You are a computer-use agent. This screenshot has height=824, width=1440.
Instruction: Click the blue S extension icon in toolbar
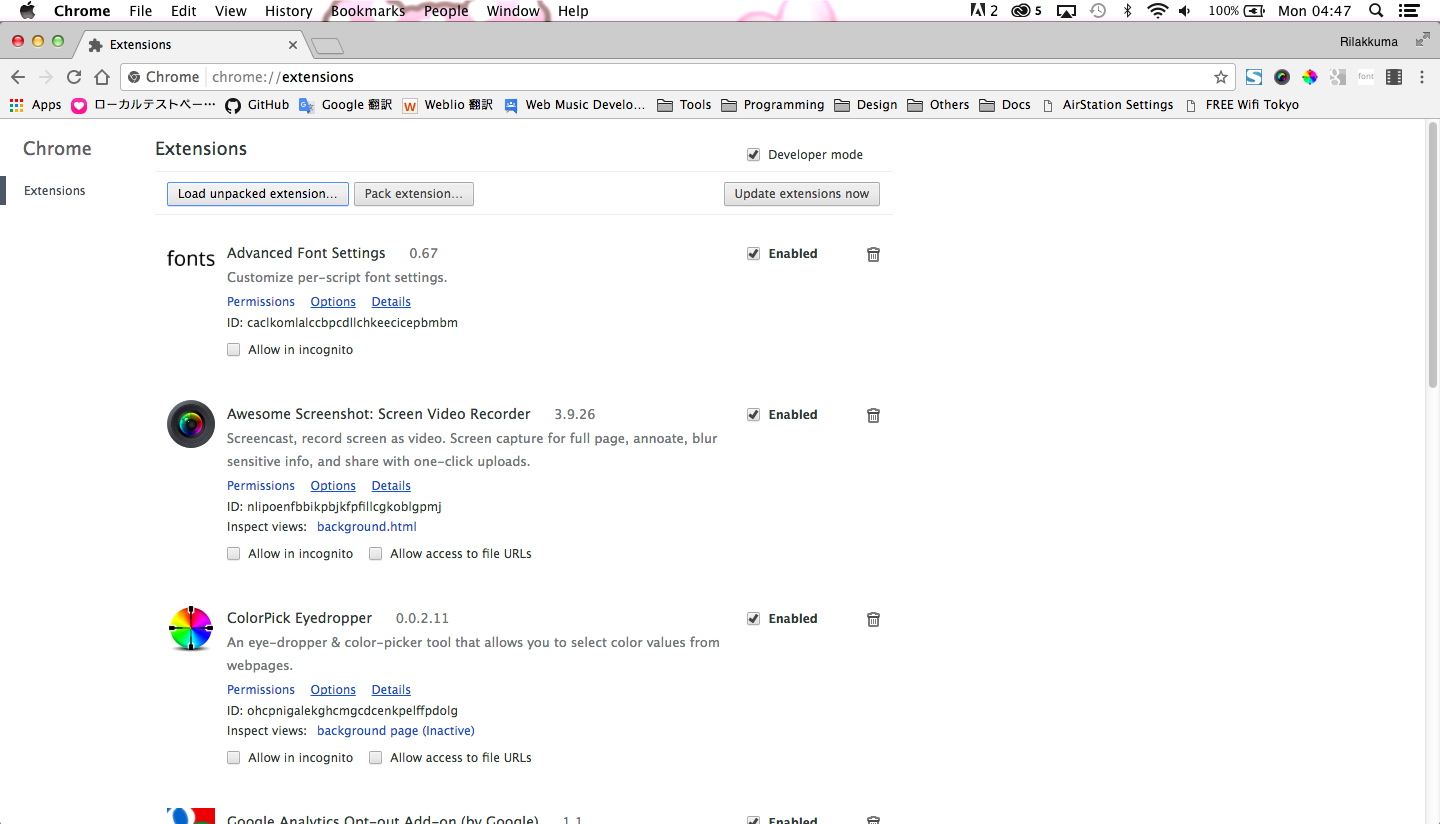[x=1254, y=77]
